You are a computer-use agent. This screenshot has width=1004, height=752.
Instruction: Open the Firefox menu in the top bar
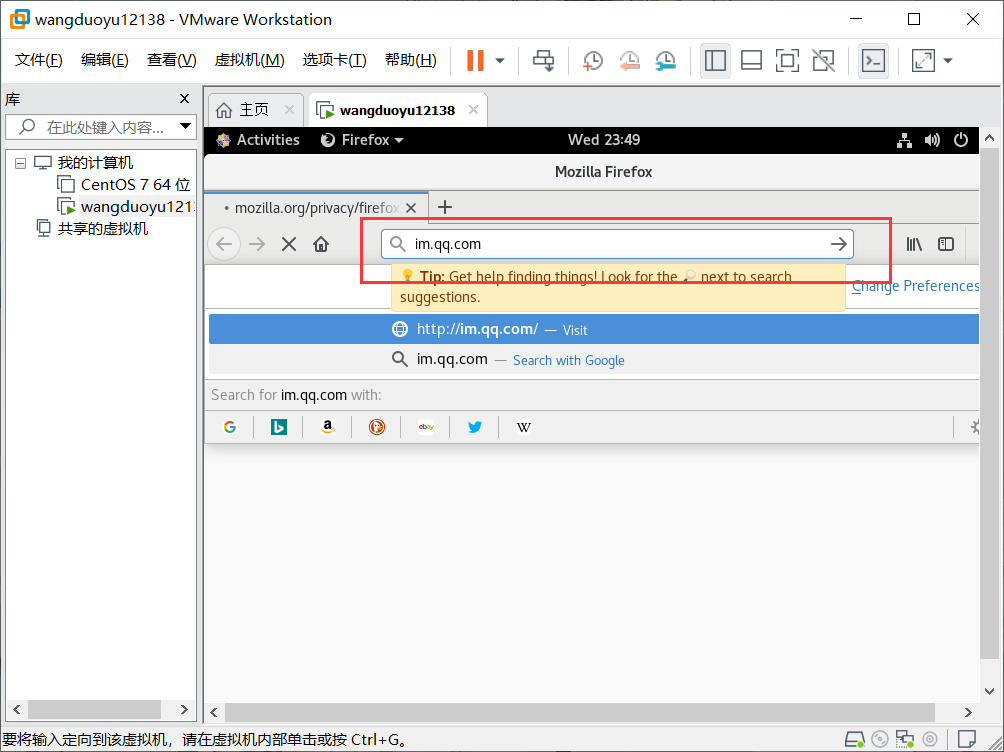click(361, 140)
